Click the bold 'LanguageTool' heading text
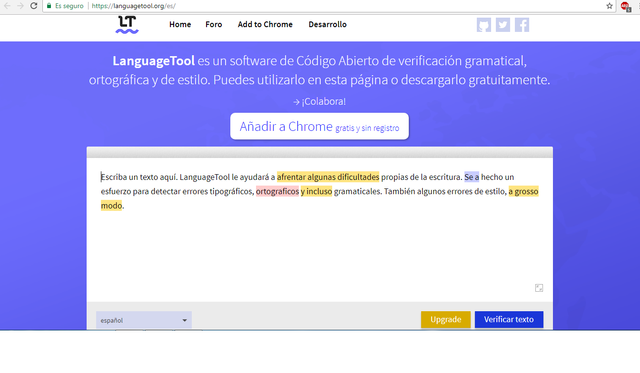 coord(153,61)
